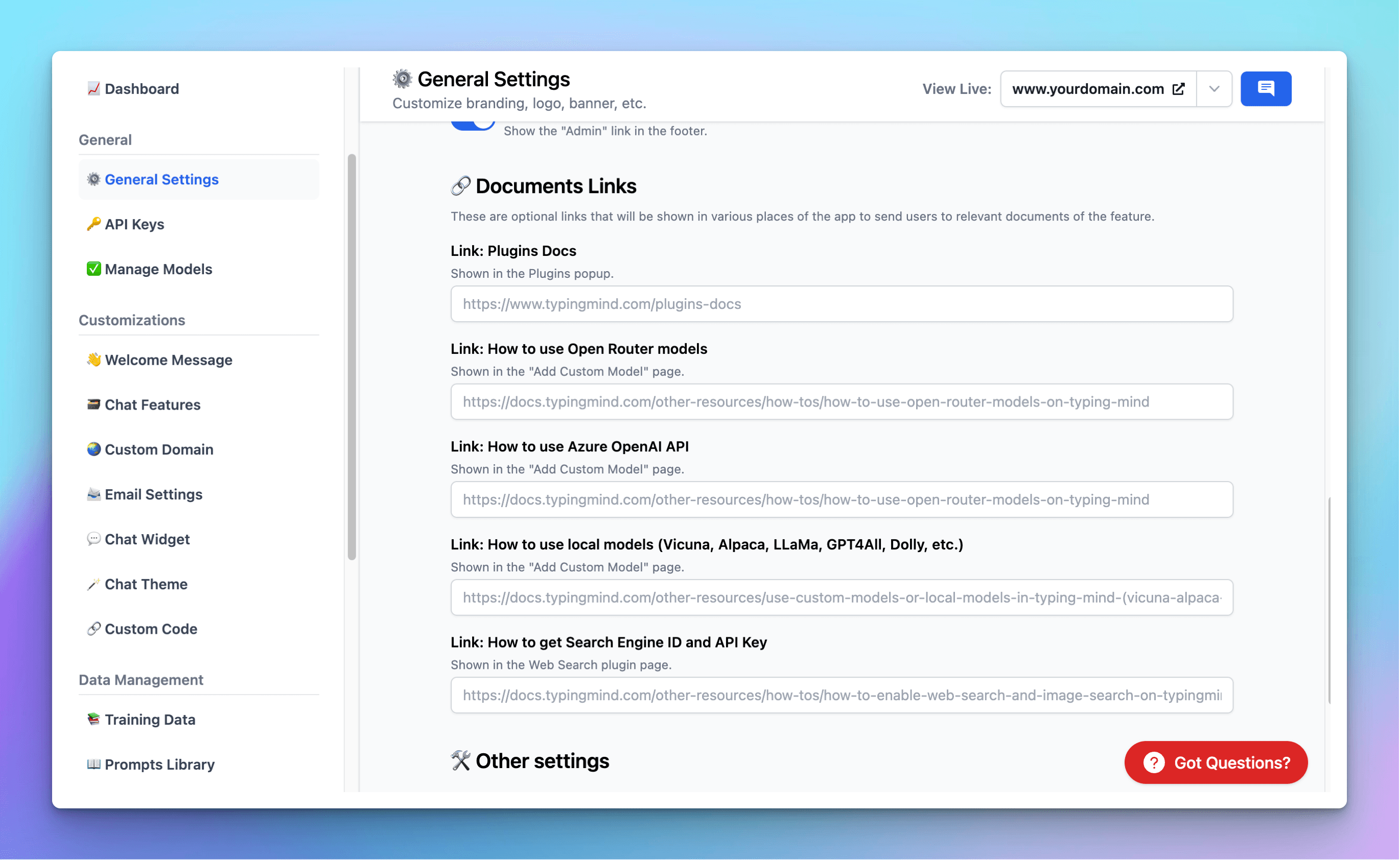The width and height of the screenshot is (1400, 860).
Task: Click the waving hand Welcome Message icon
Action: pyautogui.click(x=94, y=360)
